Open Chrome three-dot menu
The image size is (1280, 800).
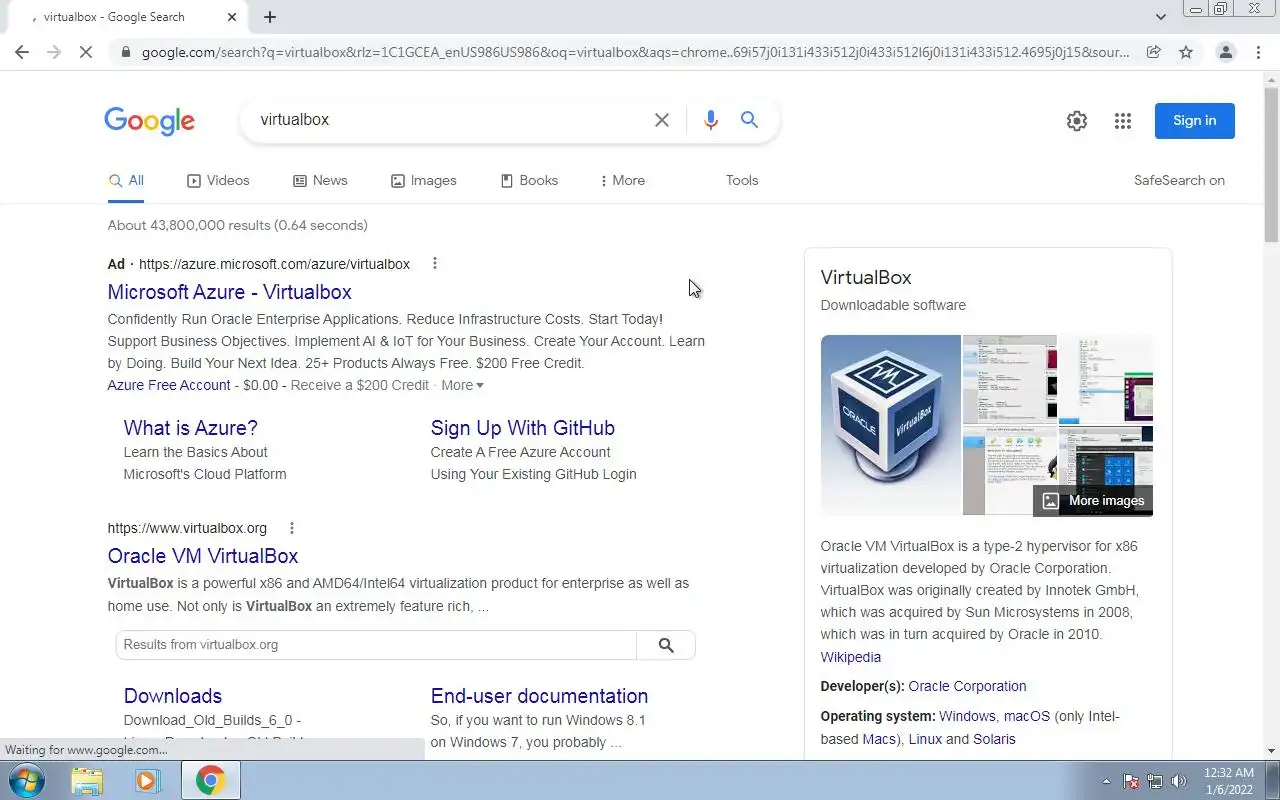coord(1258,52)
